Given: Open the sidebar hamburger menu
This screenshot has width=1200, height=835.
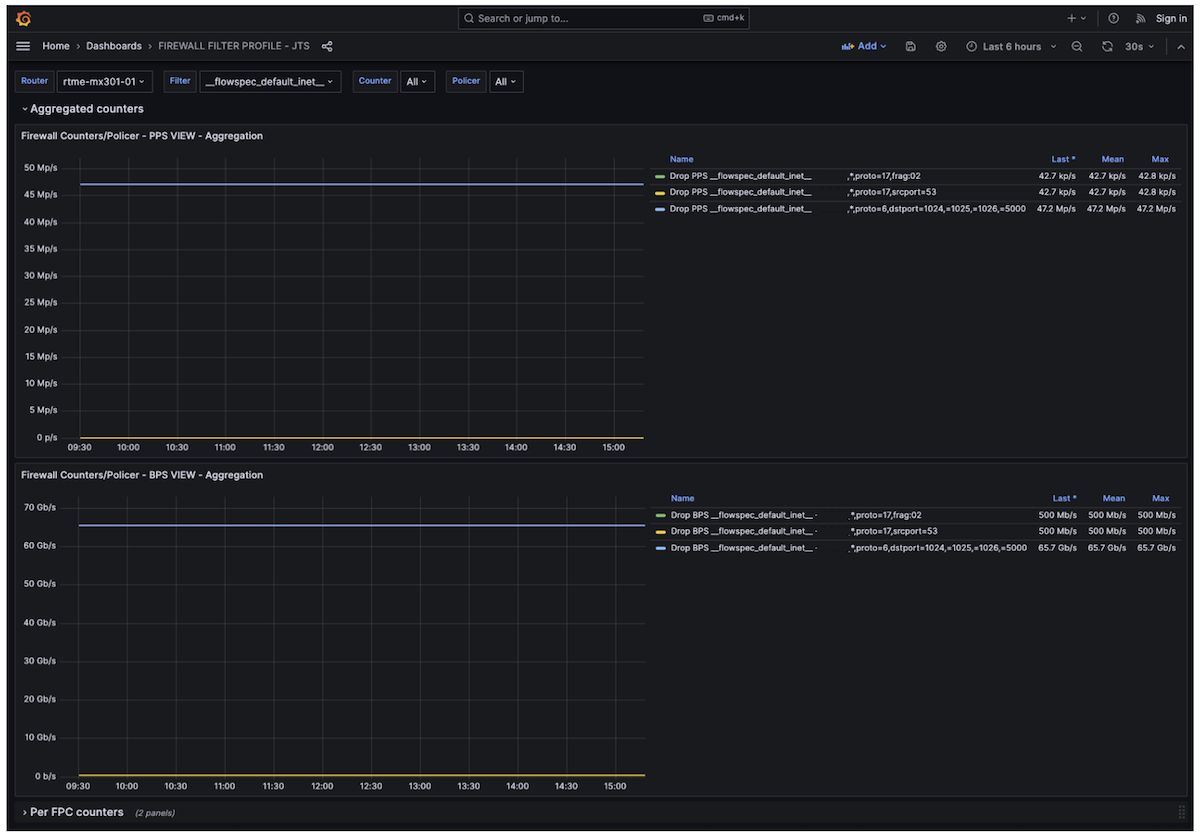Looking at the screenshot, I should [x=22, y=46].
